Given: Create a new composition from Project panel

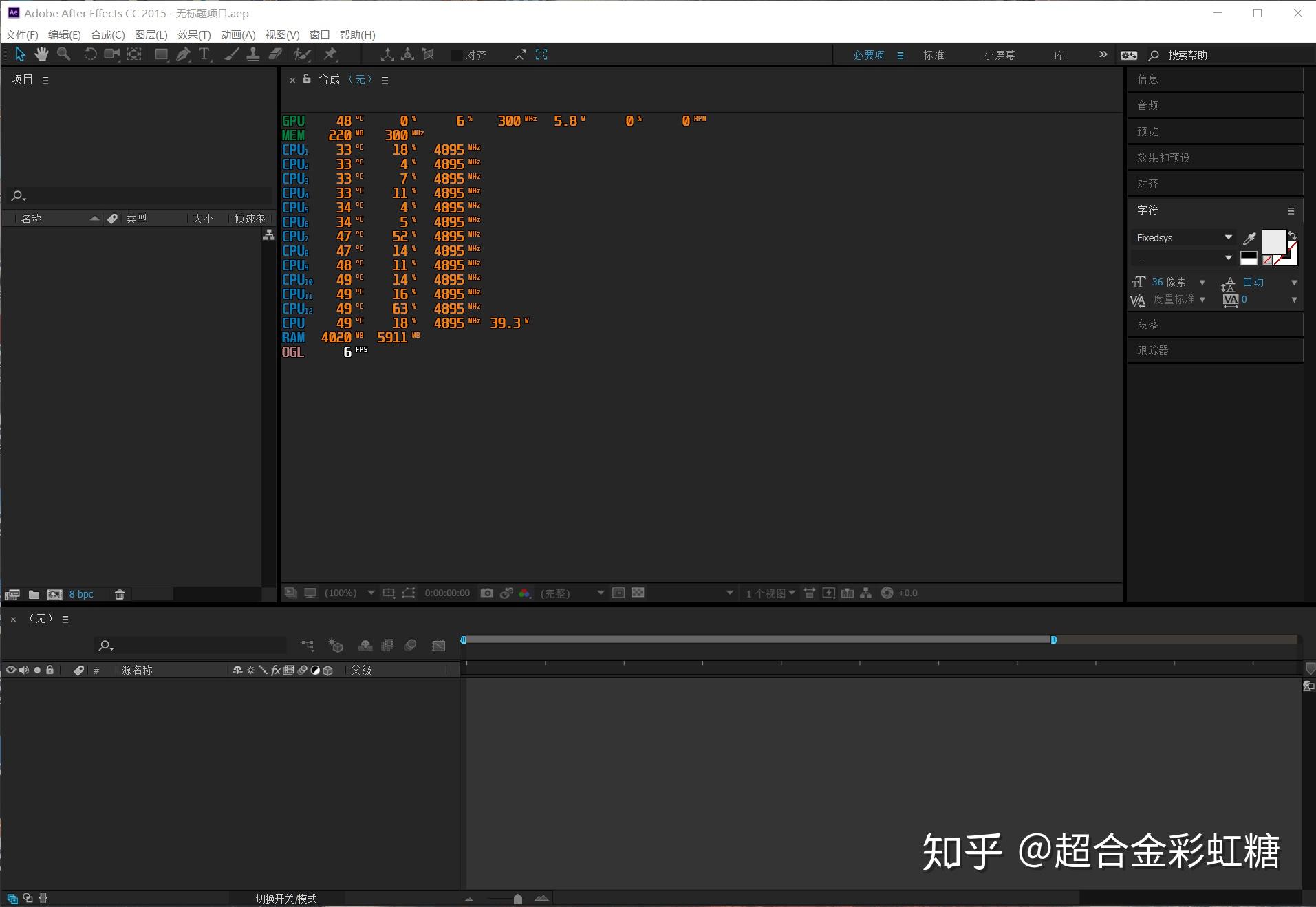Looking at the screenshot, I should [55, 594].
